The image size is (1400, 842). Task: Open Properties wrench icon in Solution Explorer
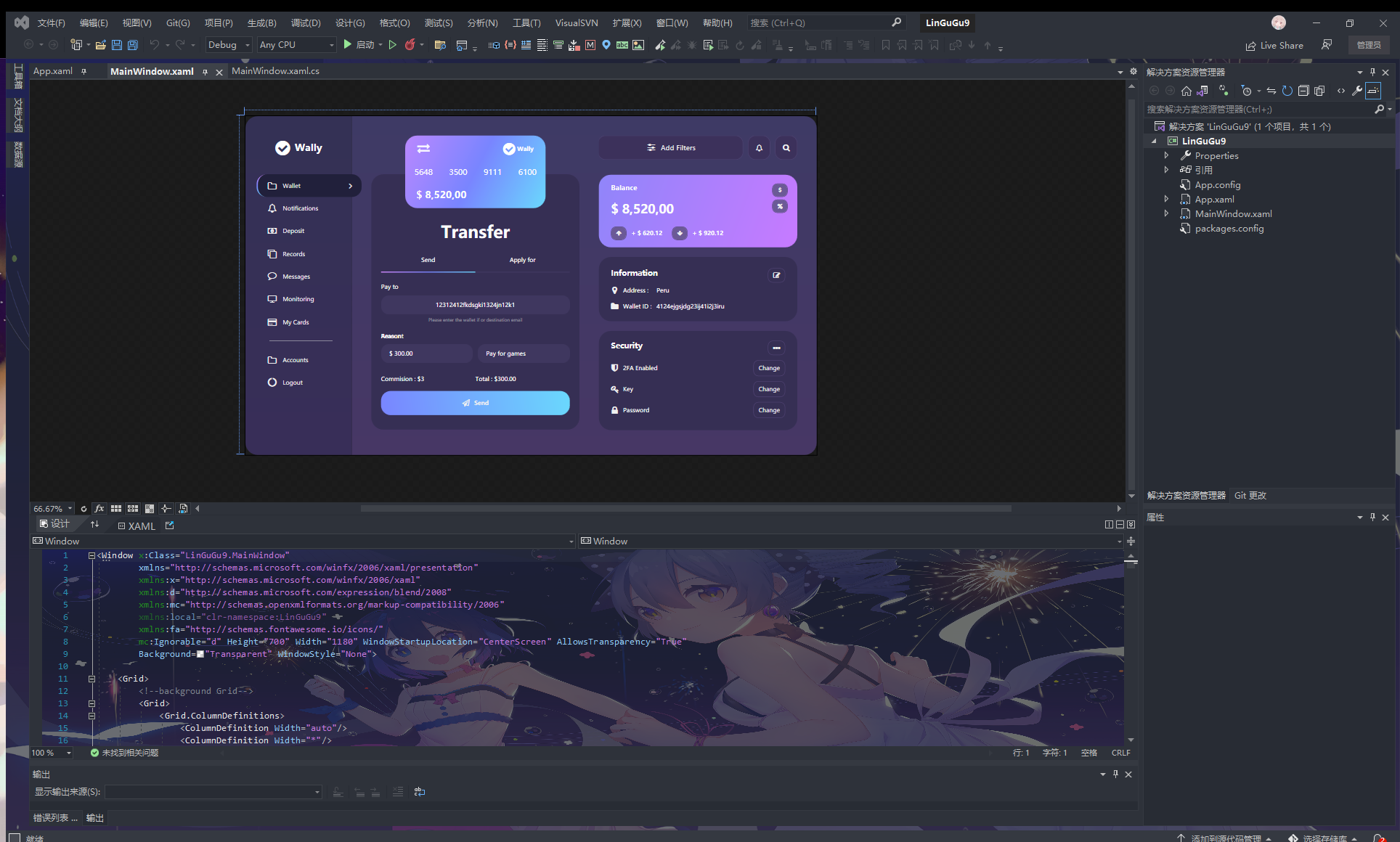(1356, 91)
